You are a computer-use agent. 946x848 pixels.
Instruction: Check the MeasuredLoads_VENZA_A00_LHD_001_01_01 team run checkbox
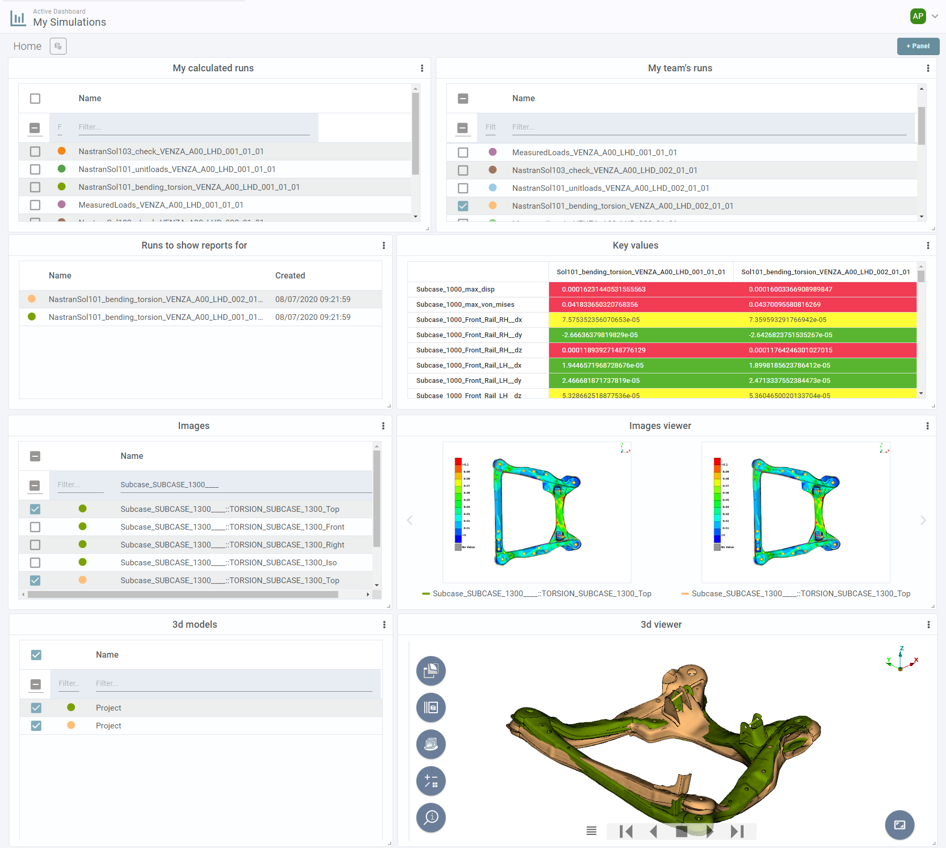(463, 153)
